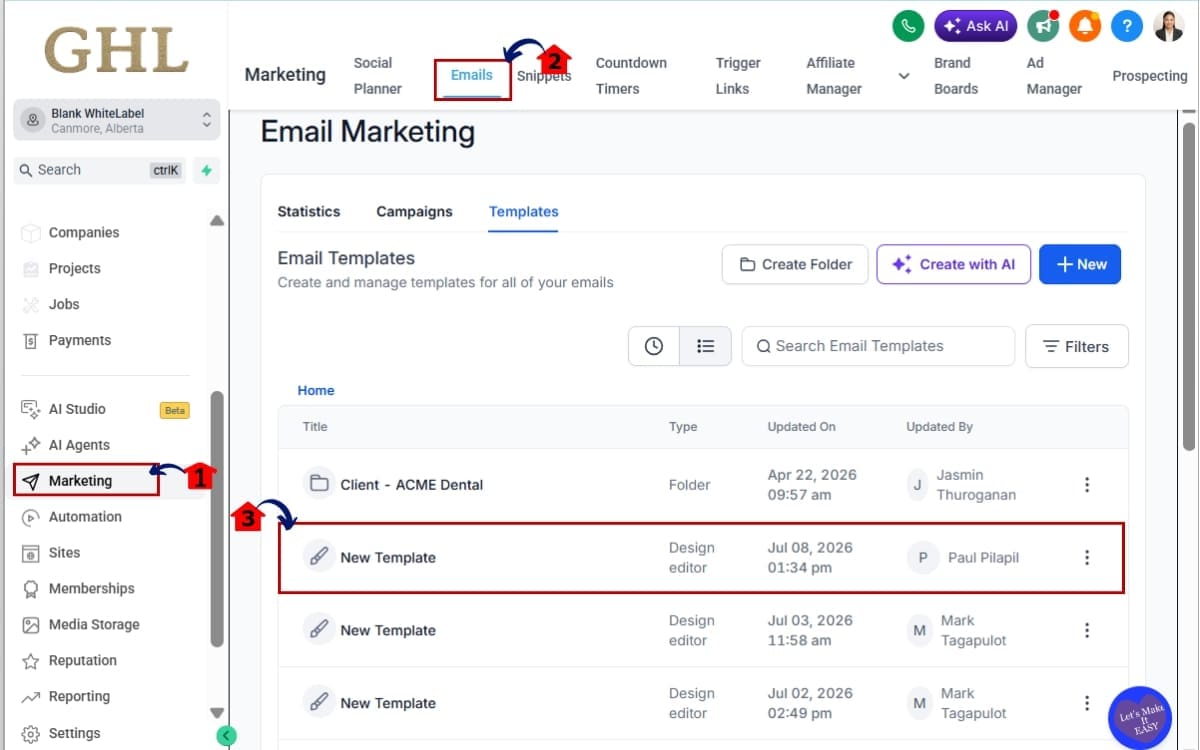Click the sidebar scroll up arrow
The width and height of the screenshot is (1200, 750).
[217, 221]
